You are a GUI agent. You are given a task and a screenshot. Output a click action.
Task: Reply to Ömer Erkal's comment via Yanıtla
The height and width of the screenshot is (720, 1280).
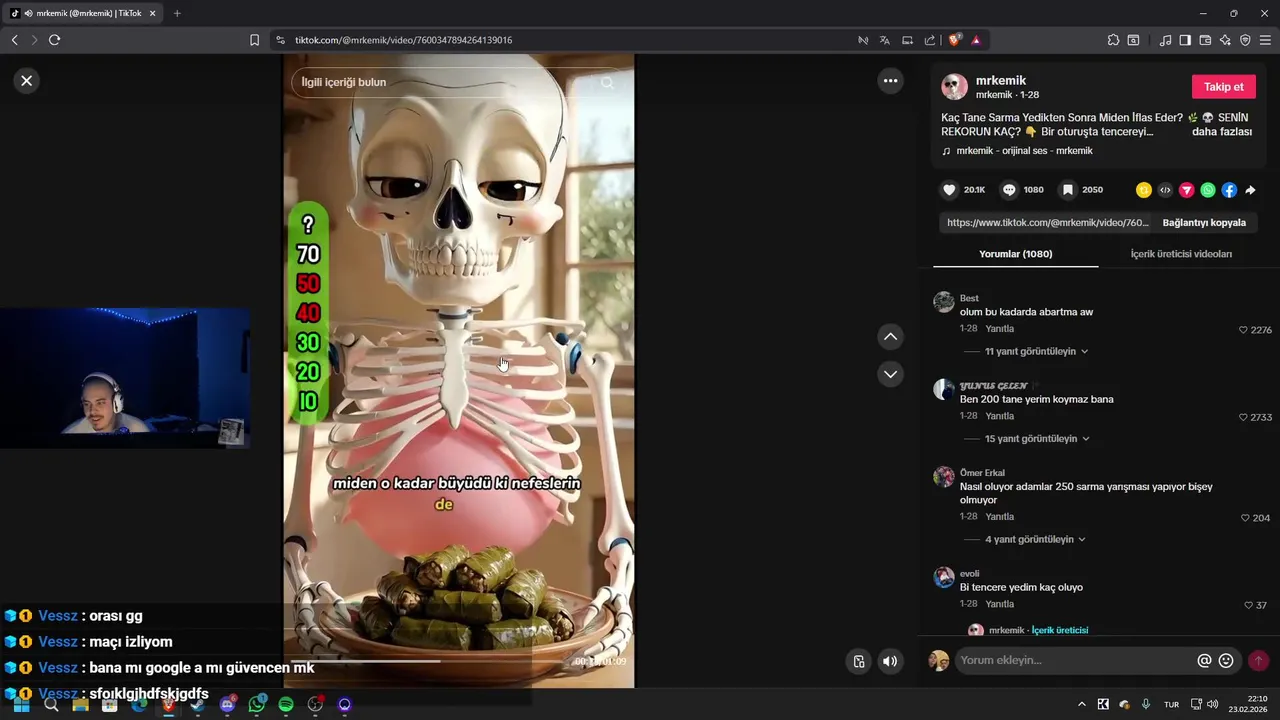[x=999, y=517]
